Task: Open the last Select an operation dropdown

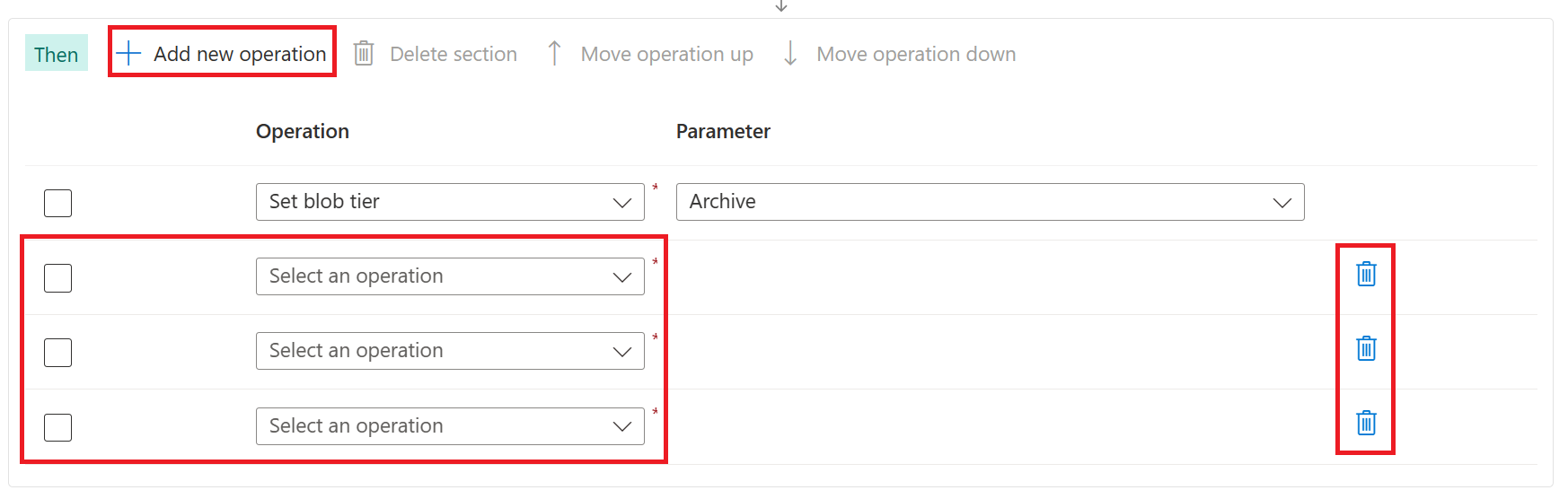Action: pyautogui.click(x=450, y=426)
